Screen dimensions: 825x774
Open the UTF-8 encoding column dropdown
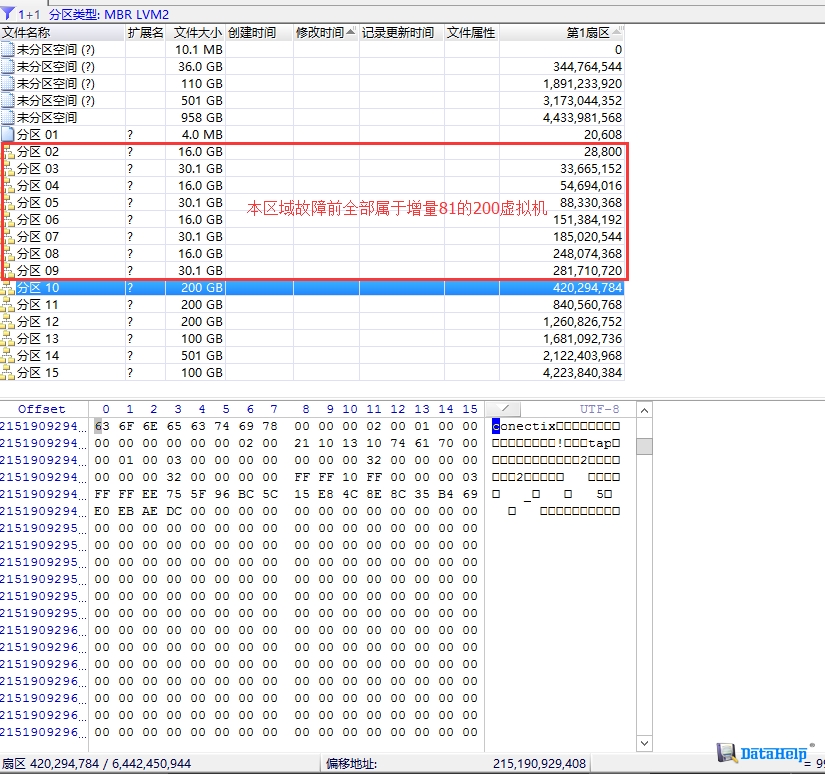click(x=504, y=409)
